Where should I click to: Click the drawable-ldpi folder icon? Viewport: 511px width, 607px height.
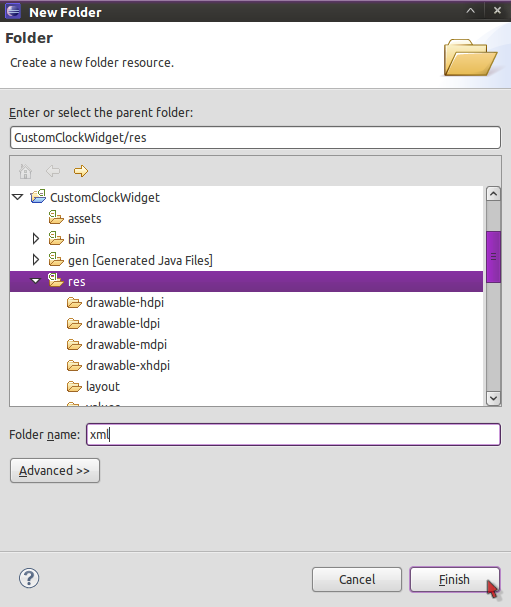[74, 323]
